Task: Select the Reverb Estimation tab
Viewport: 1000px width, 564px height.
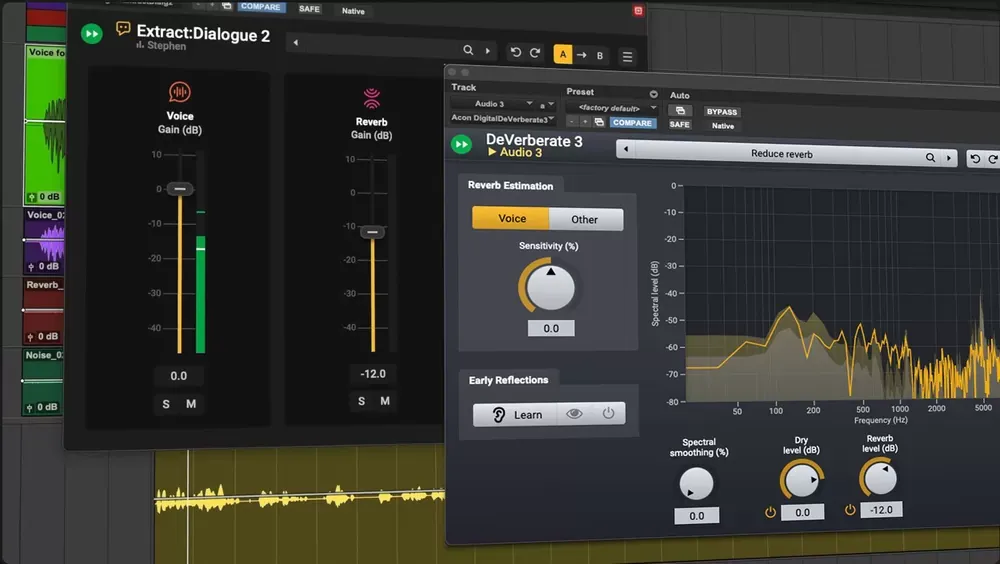Action: [x=510, y=186]
